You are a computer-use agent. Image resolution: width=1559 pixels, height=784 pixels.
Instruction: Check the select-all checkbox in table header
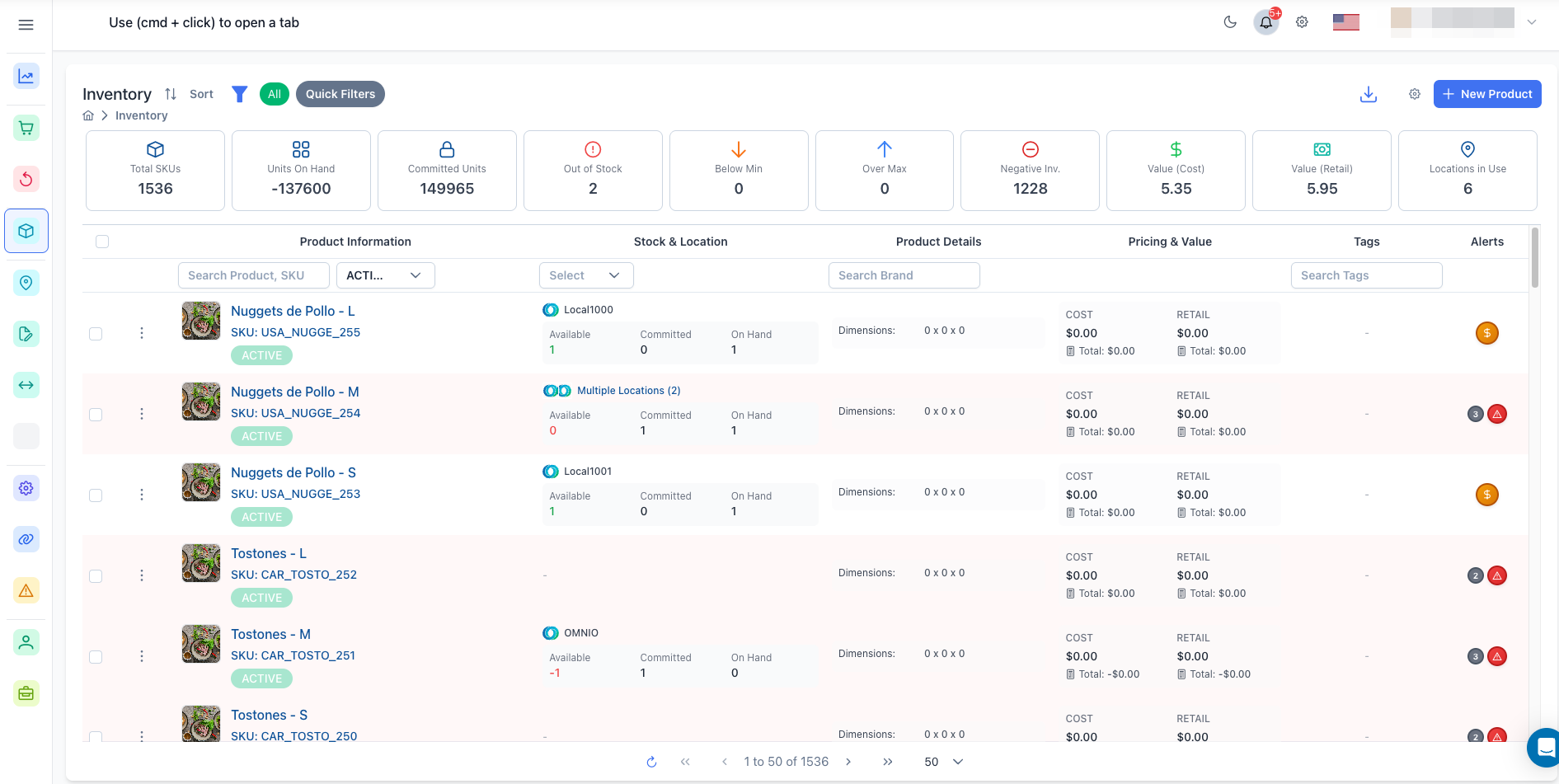click(x=102, y=242)
